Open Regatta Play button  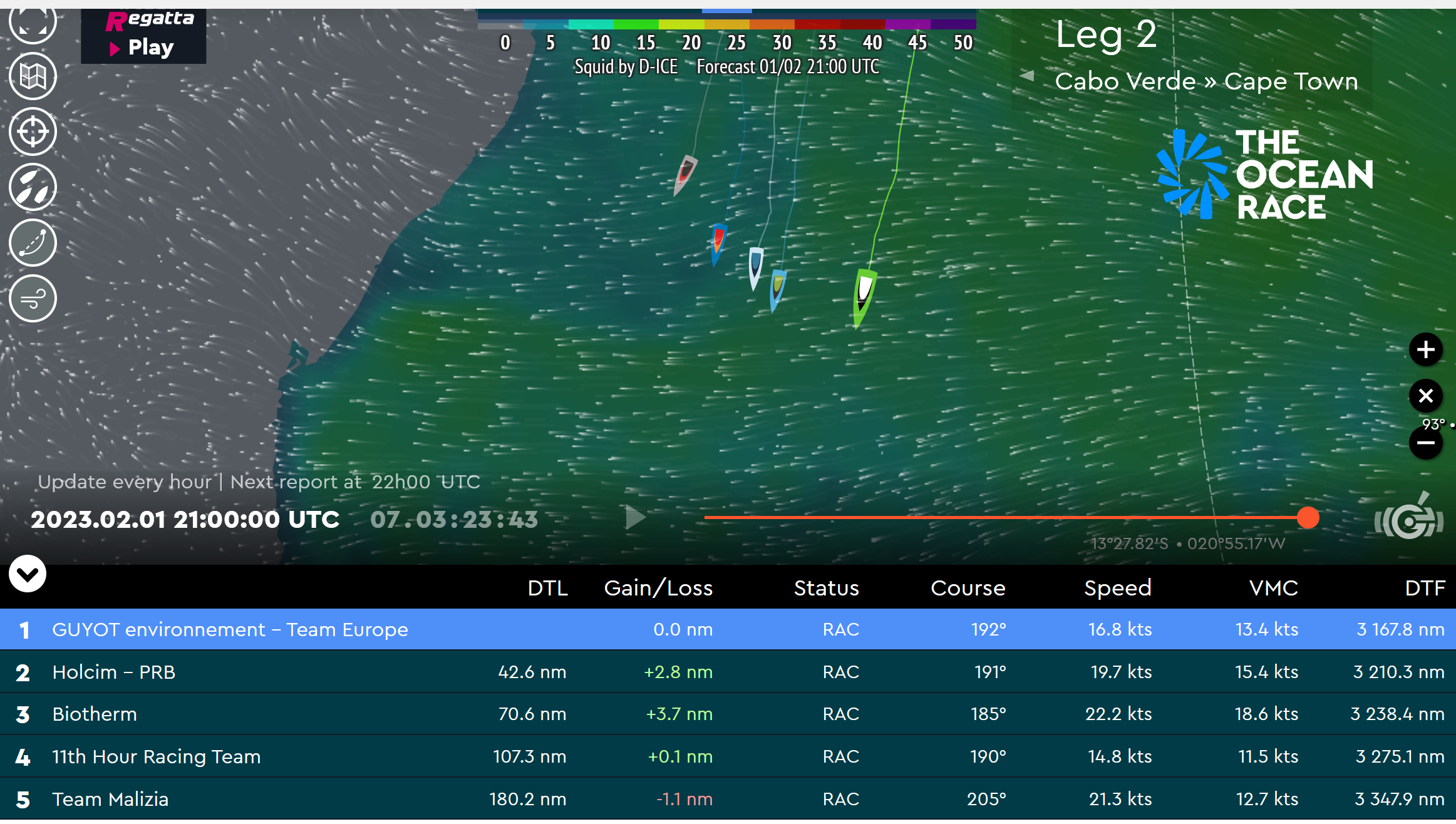pos(143,36)
